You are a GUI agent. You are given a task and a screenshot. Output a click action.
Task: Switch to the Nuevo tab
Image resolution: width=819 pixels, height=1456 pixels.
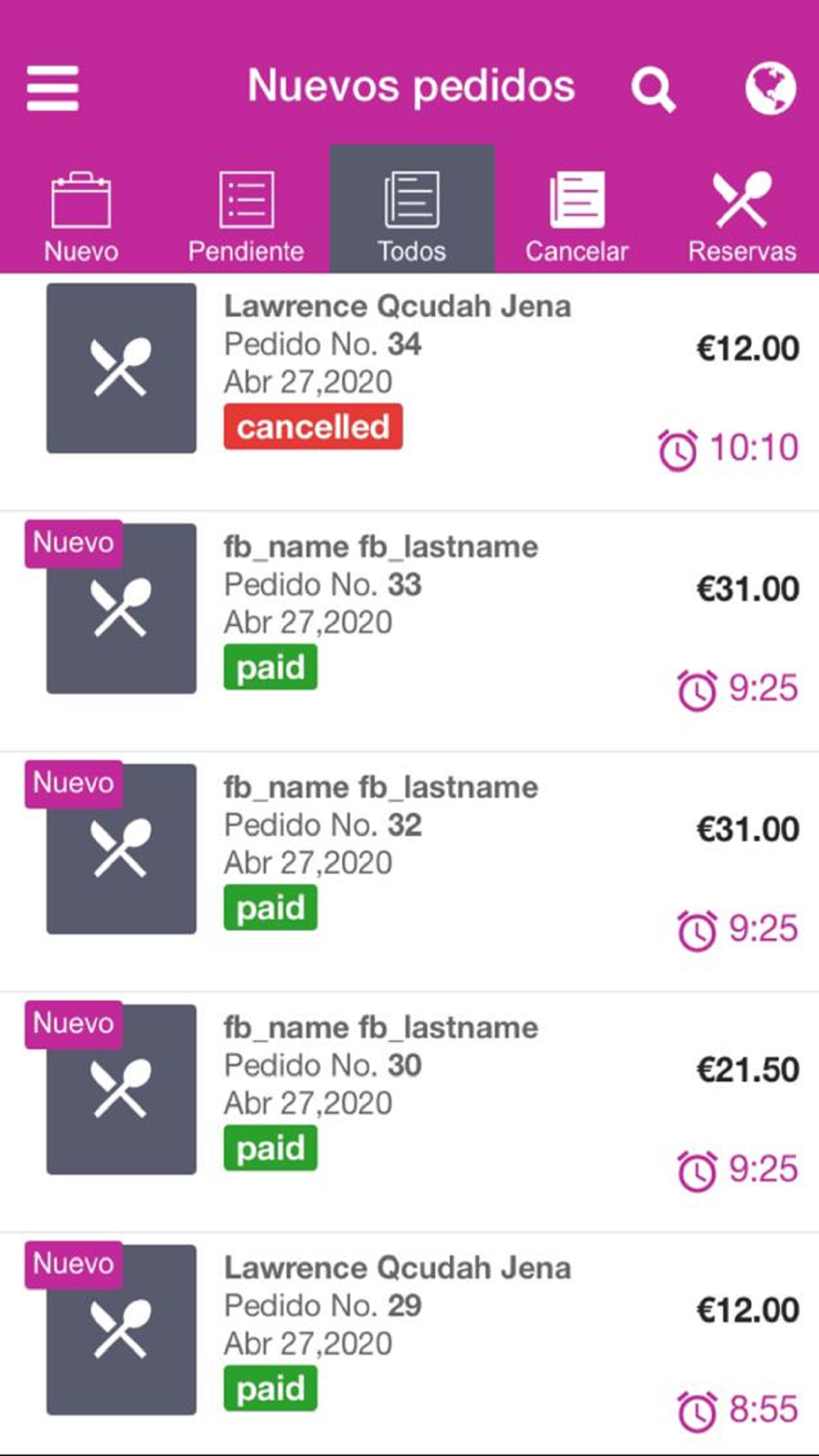pyautogui.click(x=81, y=215)
